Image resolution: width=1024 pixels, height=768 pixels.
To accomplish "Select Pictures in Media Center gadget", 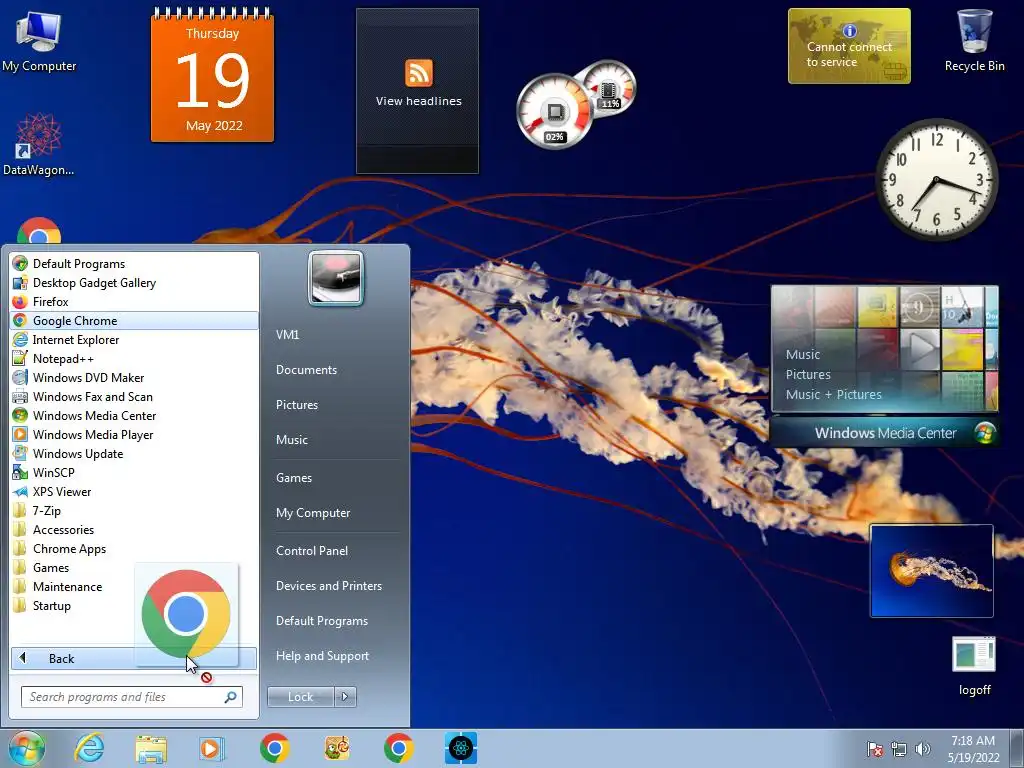I will pyautogui.click(x=808, y=374).
